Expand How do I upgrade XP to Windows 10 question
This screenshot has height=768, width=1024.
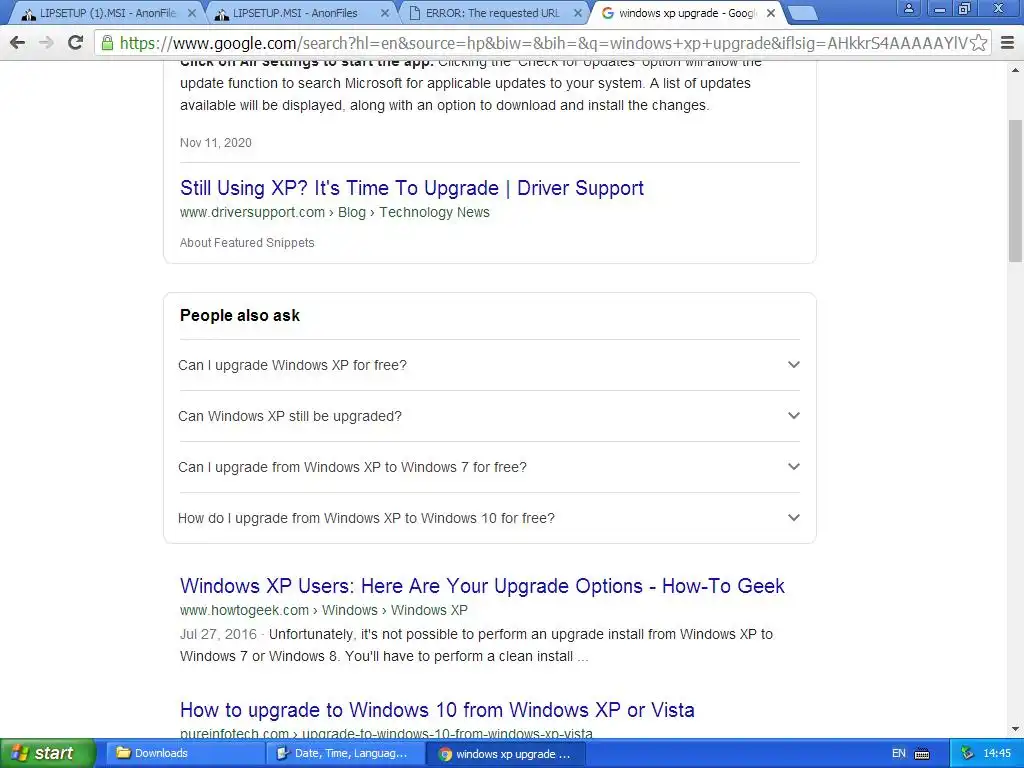(x=489, y=518)
